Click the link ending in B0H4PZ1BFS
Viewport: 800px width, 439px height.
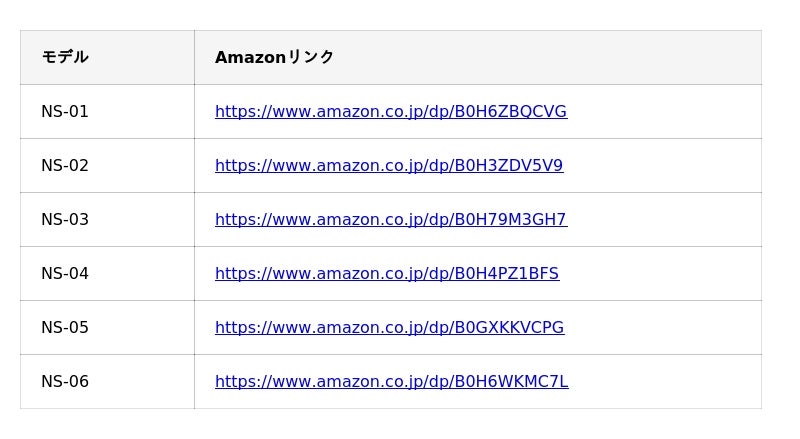[x=387, y=274]
